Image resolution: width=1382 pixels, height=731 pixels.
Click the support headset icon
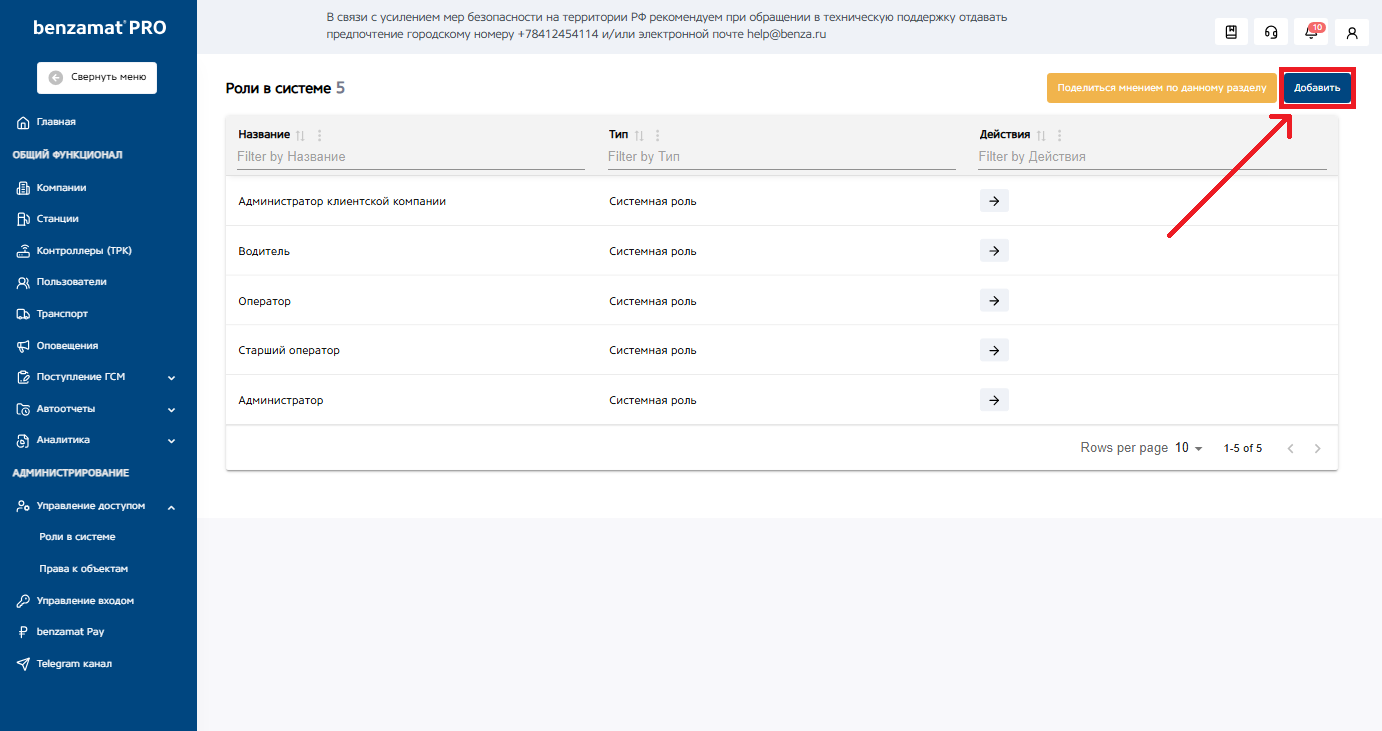coord(1271,32)
